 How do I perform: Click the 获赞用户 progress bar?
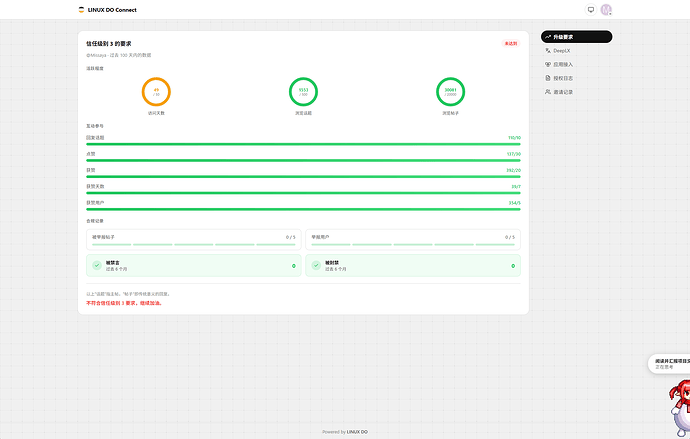click(x=303, y=209)
